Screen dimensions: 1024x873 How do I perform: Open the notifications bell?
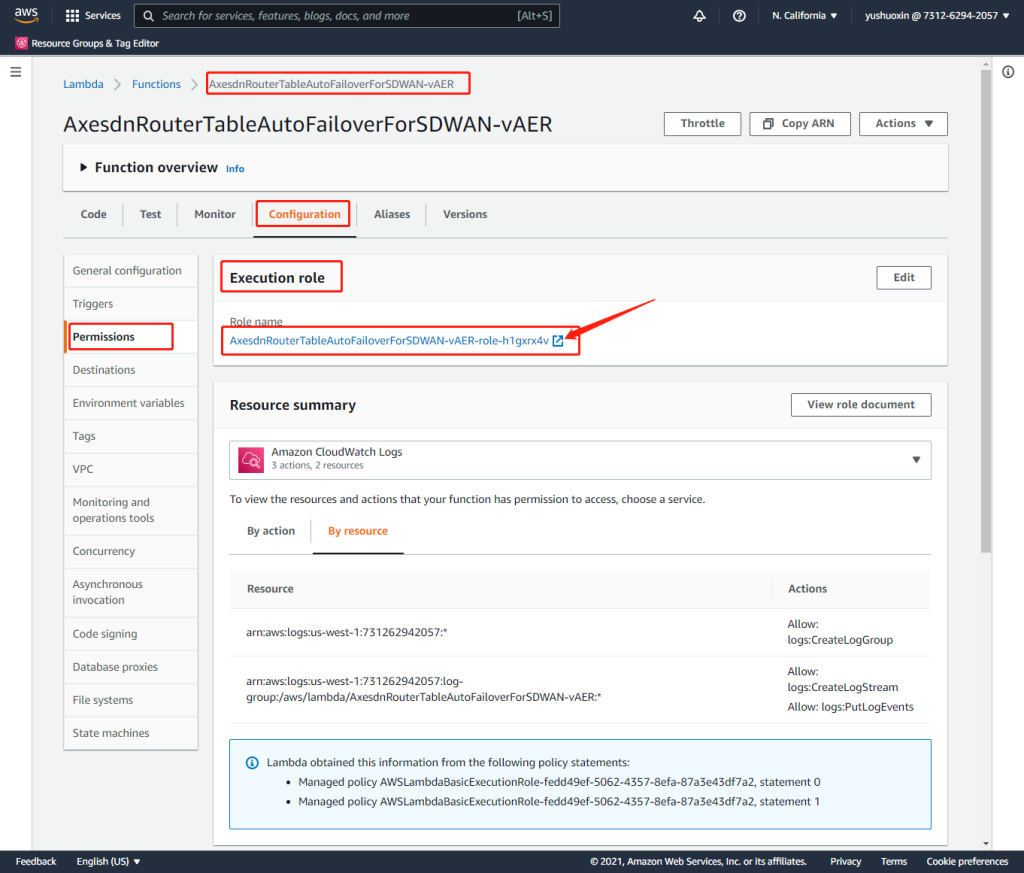pos(699,16)
